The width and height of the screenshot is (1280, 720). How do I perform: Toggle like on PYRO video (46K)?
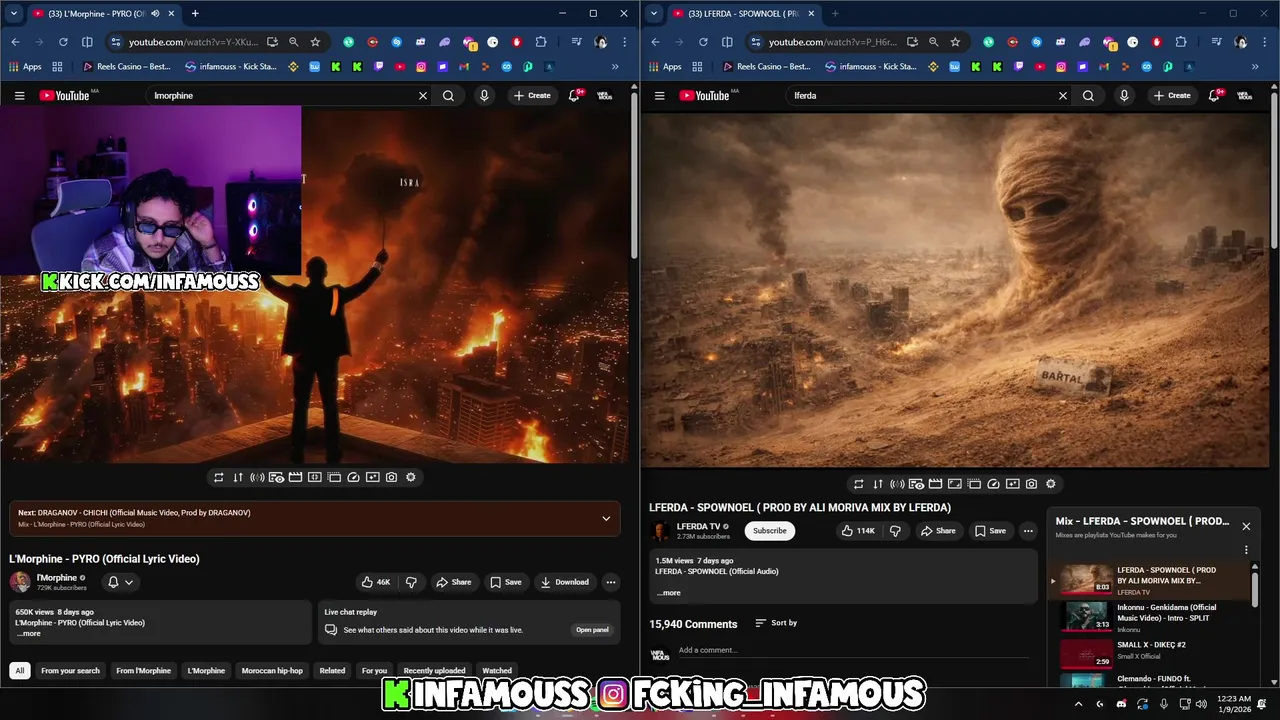tap(377, 582)
